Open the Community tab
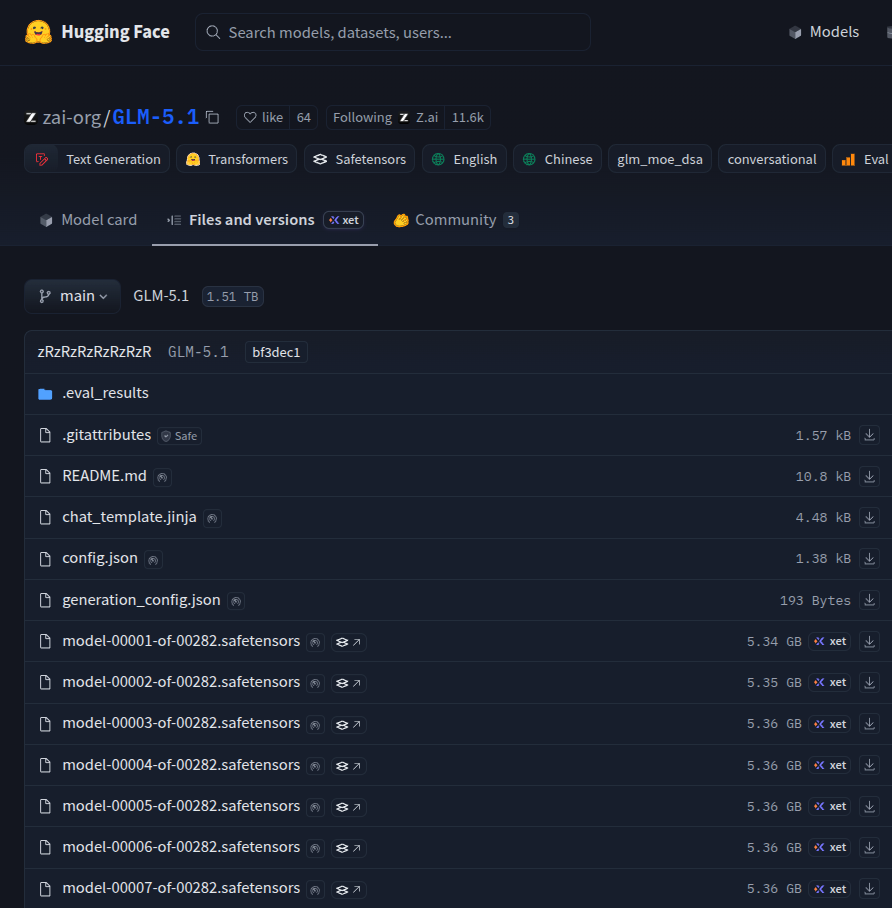 (456, 220)
